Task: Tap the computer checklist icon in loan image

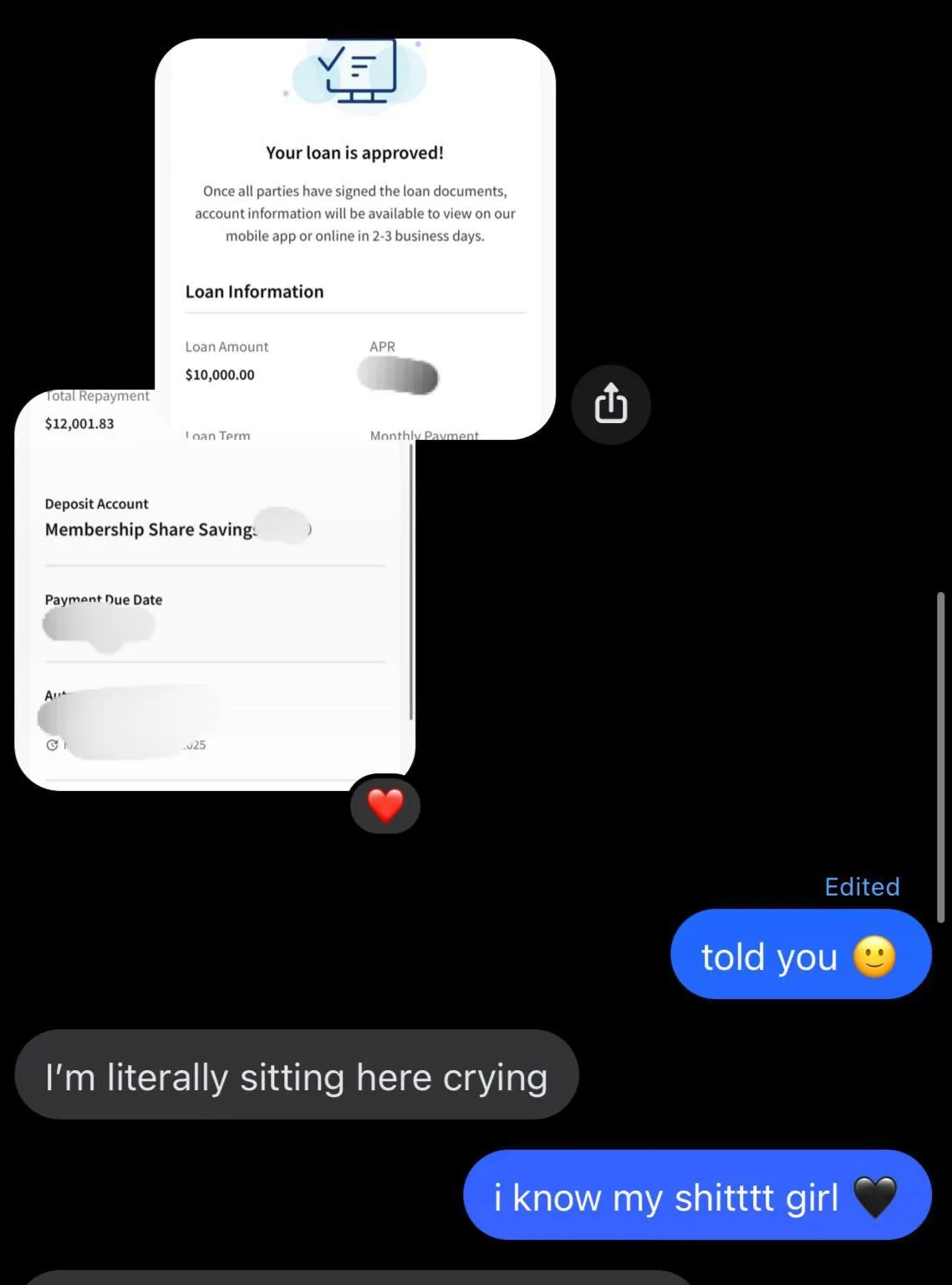Action: pyautogui.click(x=359, y=71)
